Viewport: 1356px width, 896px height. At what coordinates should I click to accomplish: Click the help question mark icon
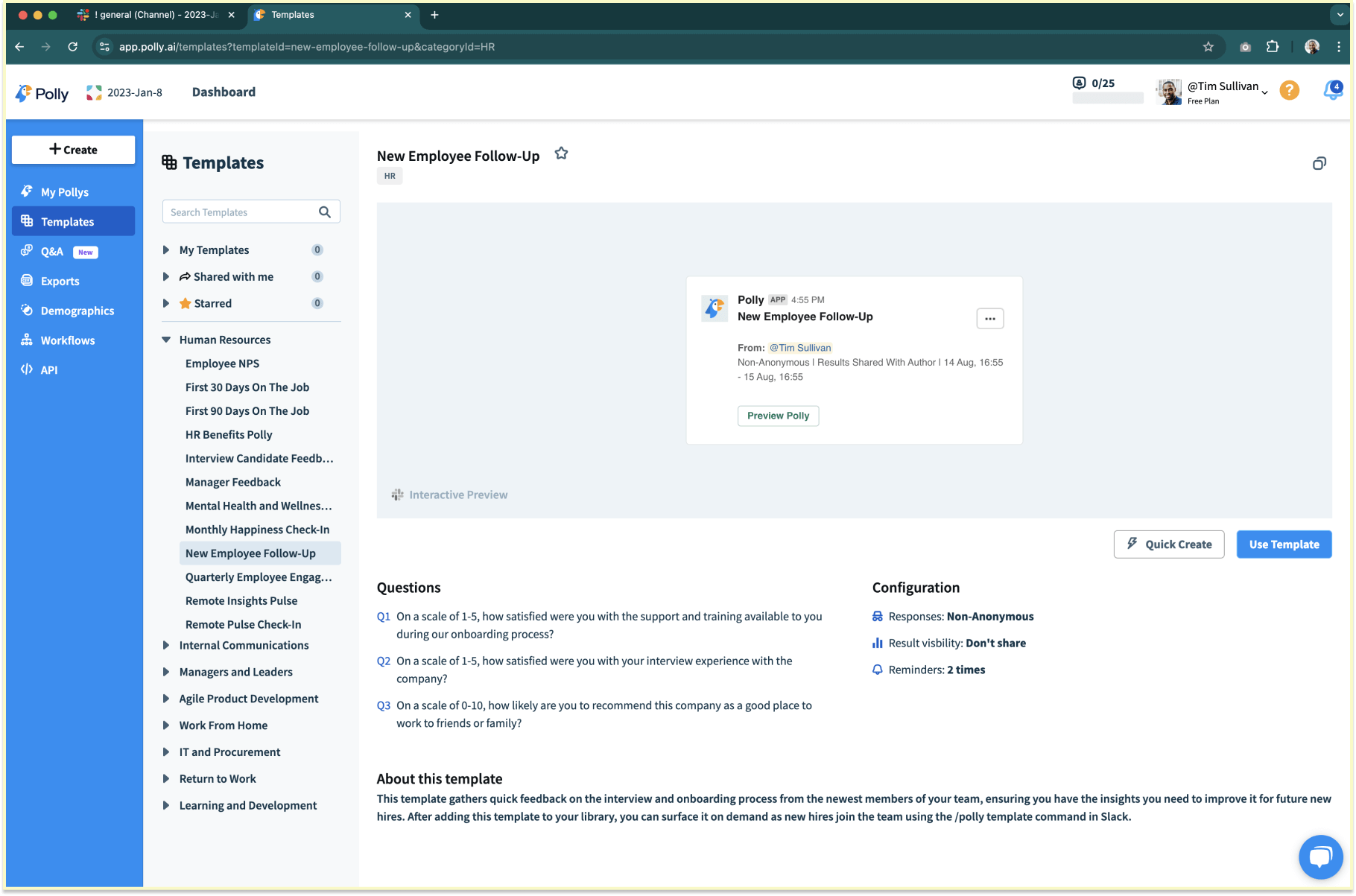[1290, 90]
